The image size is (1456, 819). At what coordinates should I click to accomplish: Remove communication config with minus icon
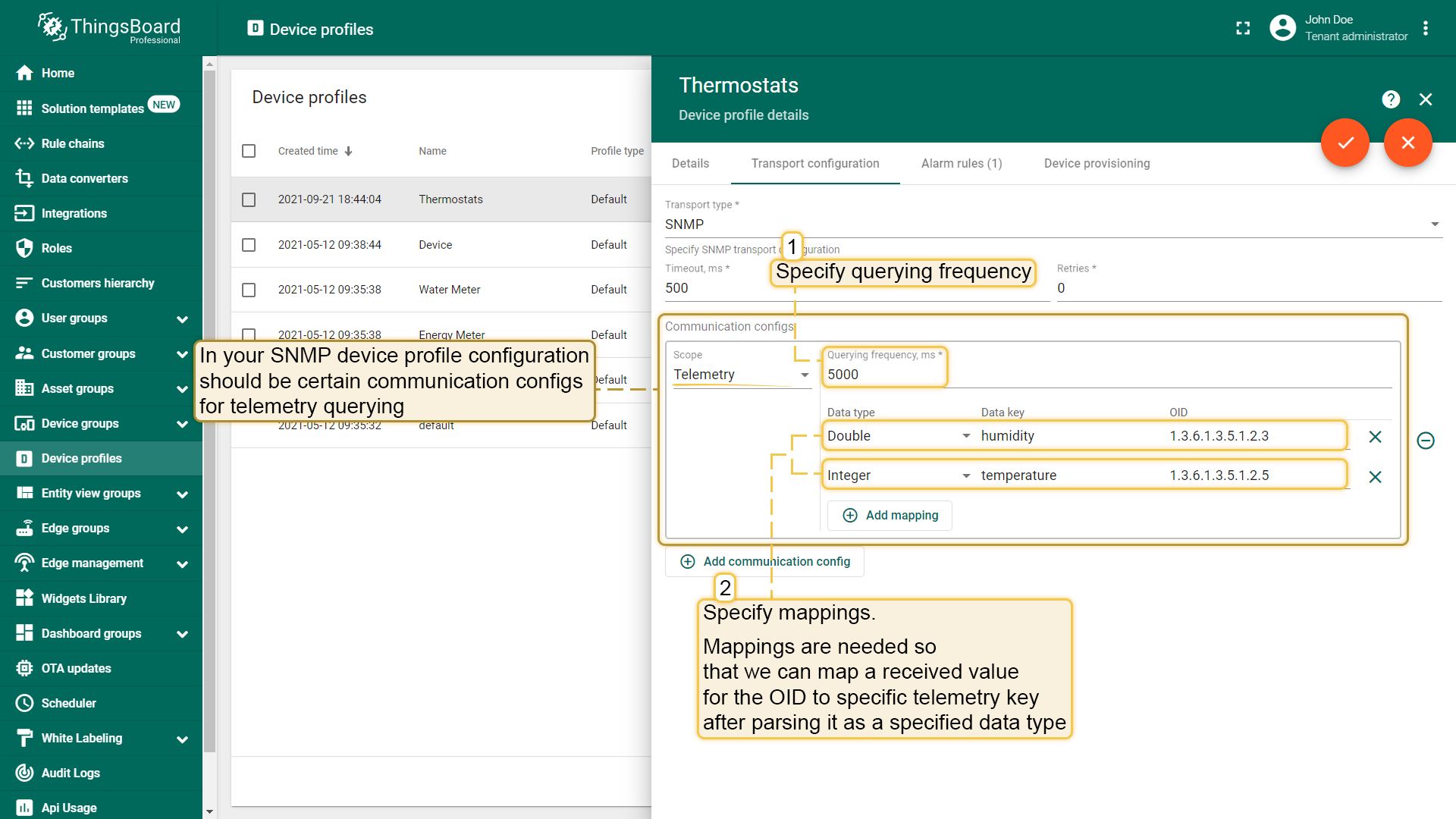[1426, 441]
